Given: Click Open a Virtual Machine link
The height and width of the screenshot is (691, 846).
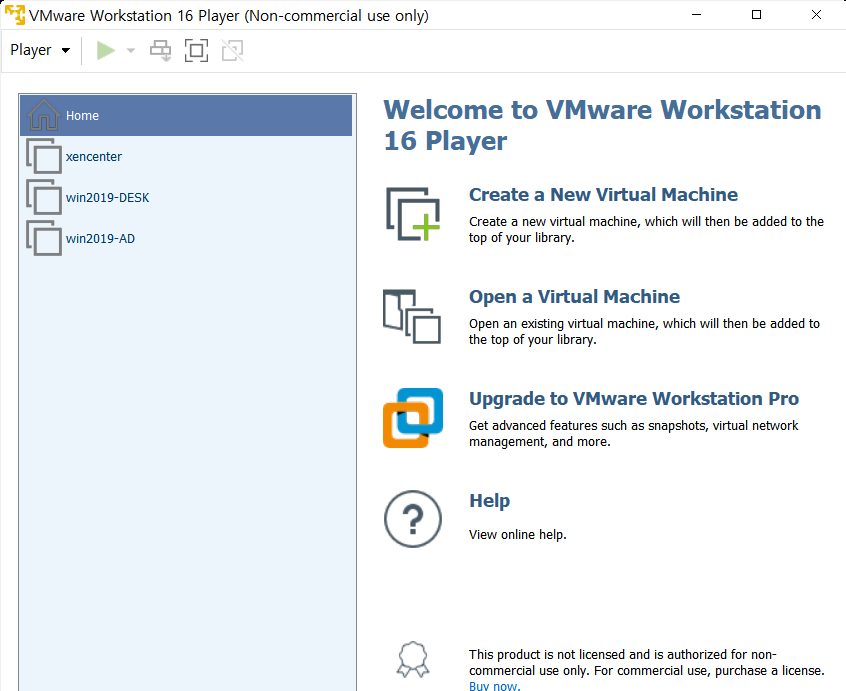Looking at the screenshot, I should (x=574, y=297).
